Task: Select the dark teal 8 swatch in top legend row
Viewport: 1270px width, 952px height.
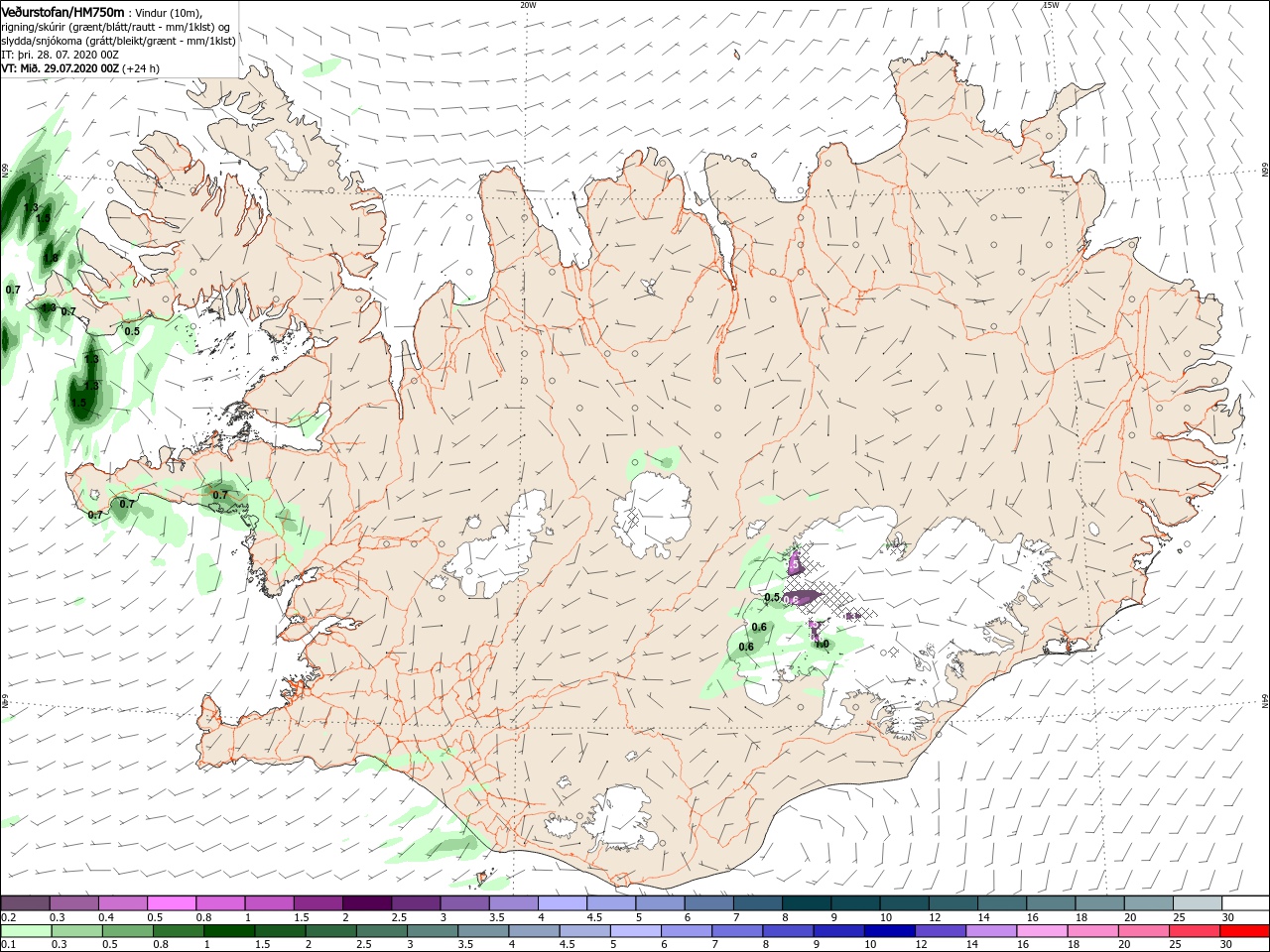Action: coord(807,903)
